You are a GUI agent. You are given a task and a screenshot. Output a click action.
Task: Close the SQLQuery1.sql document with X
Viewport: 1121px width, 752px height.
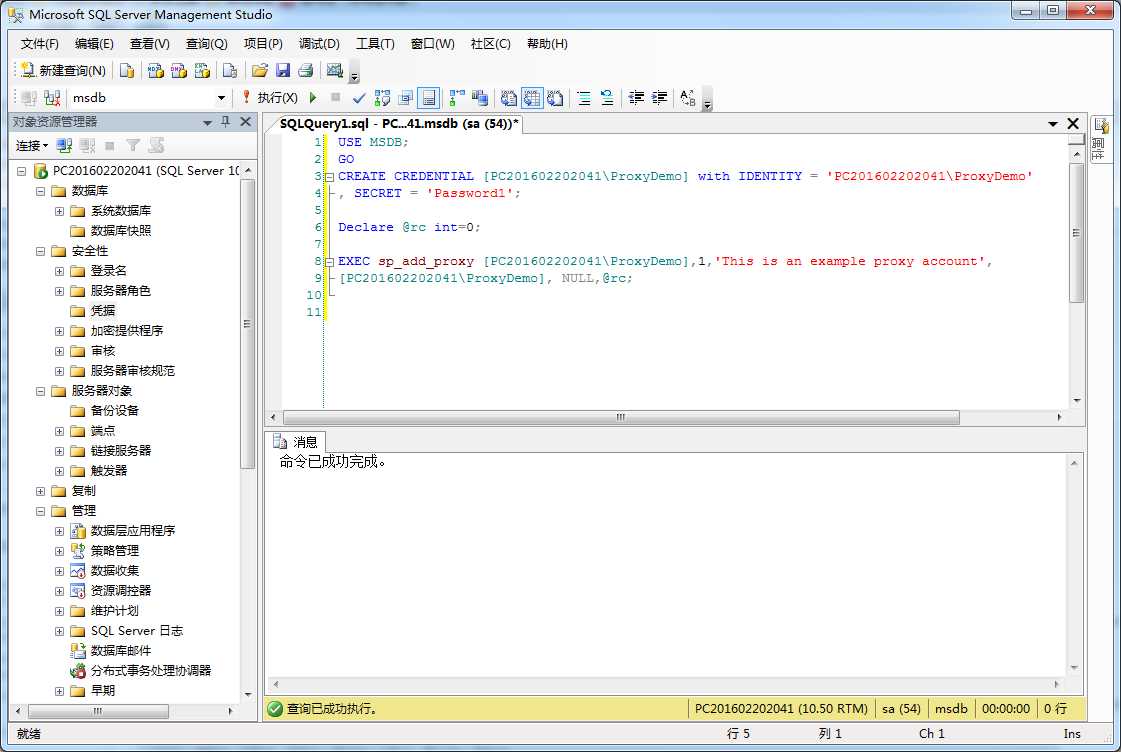coord(1073,124)
